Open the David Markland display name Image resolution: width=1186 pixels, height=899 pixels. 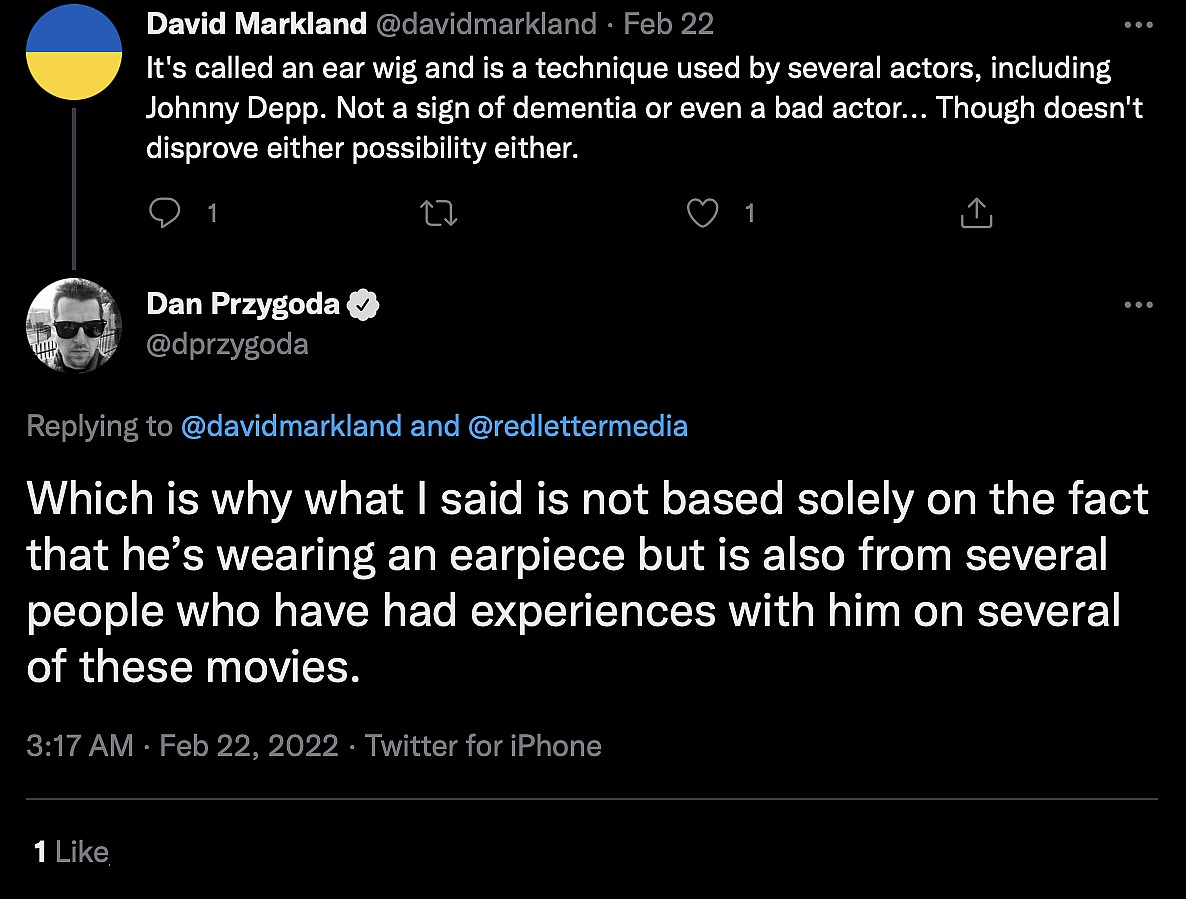coord(255,25)
